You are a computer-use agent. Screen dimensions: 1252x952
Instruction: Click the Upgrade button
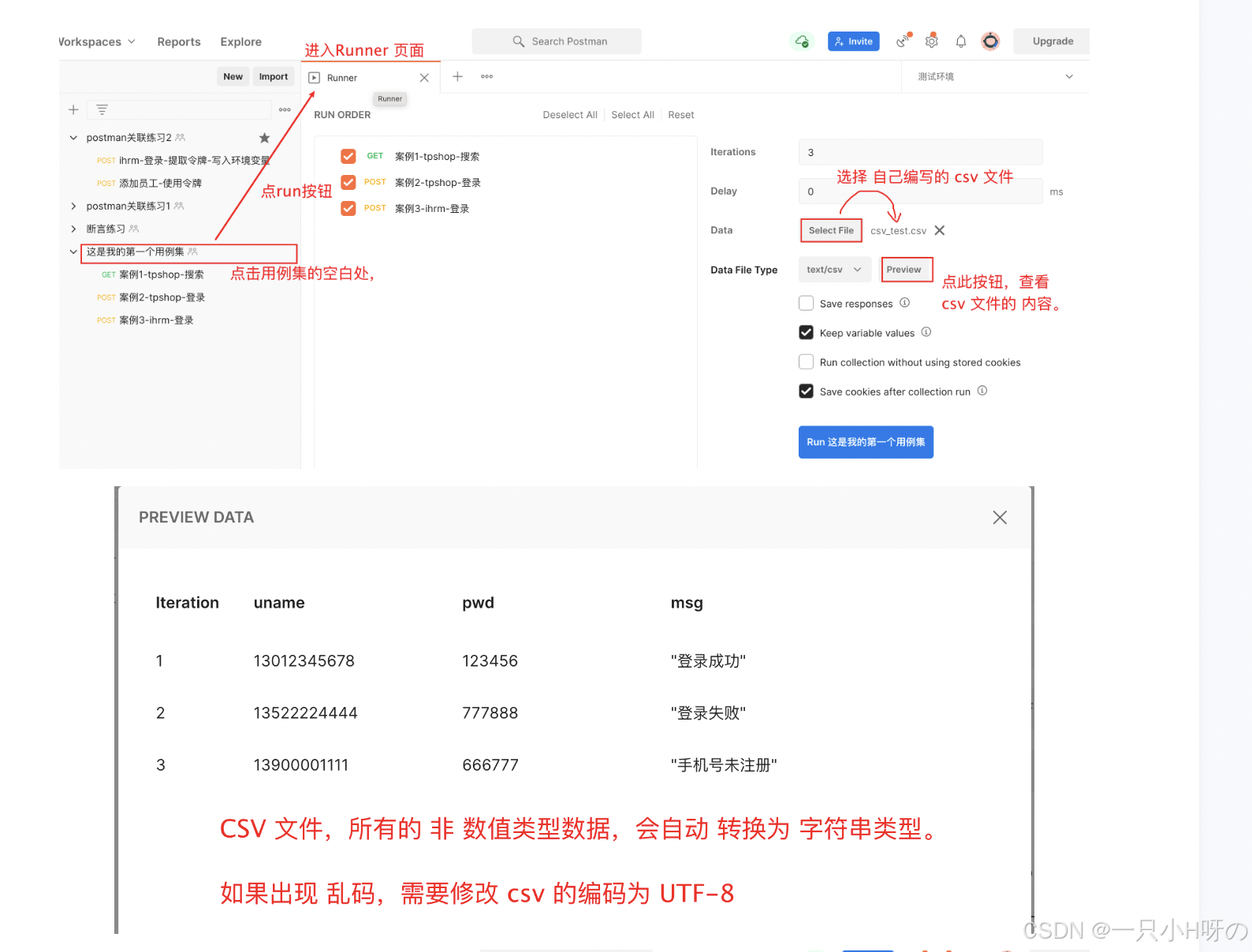coord(1053,41)
